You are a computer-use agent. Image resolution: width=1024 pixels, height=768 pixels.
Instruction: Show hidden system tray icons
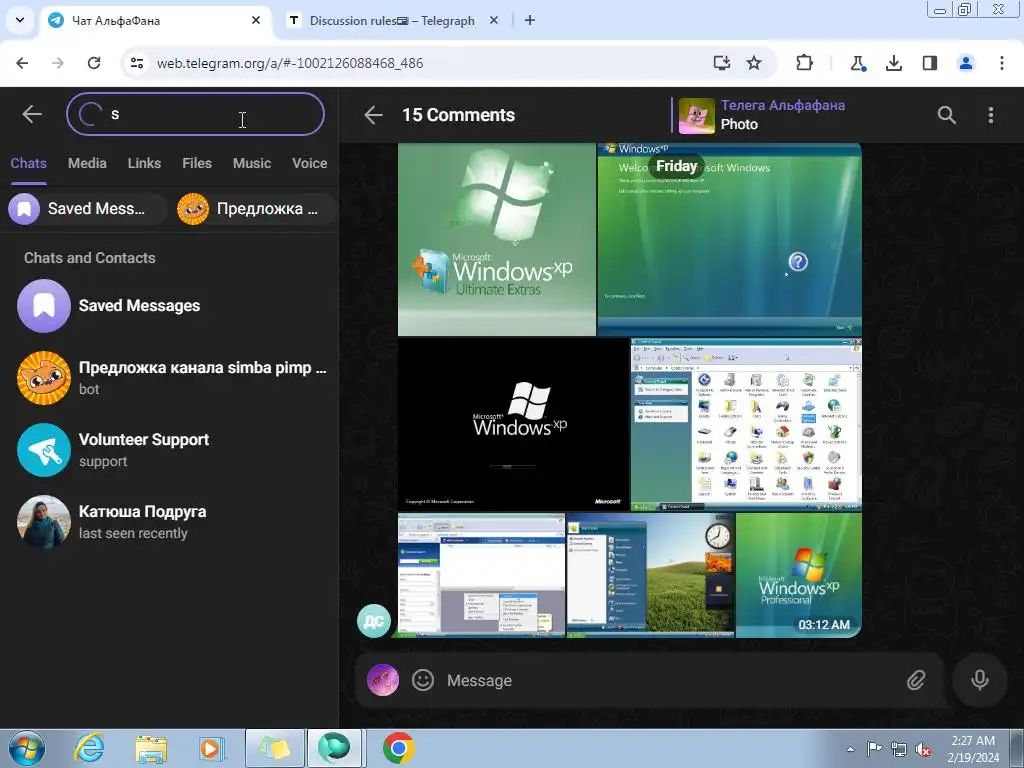coord(850,749)
